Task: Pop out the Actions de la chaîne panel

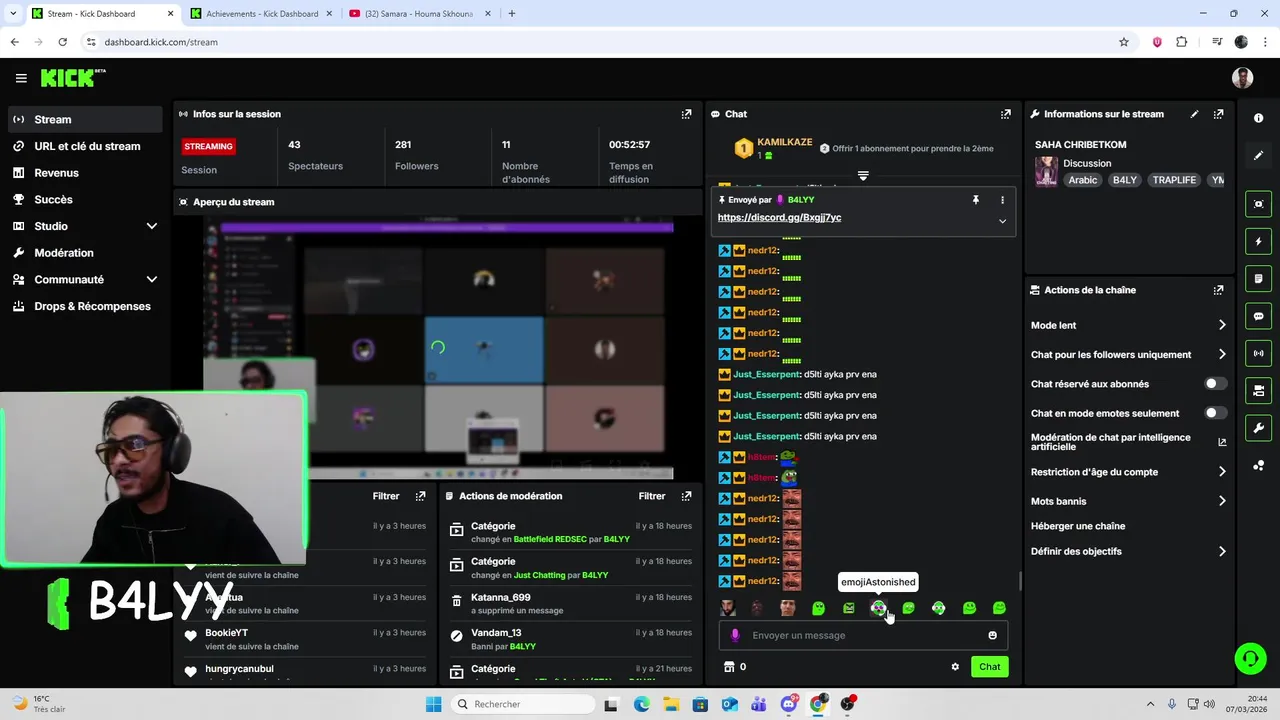Action: (x=1218, y=290)
